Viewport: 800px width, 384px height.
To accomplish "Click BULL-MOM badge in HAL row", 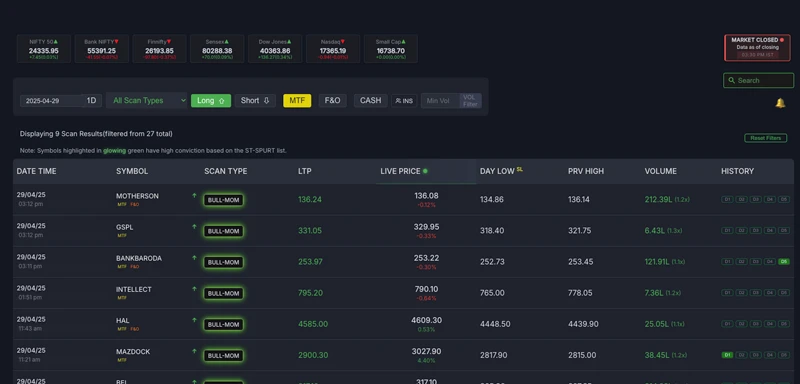I will tap(223, 324).
